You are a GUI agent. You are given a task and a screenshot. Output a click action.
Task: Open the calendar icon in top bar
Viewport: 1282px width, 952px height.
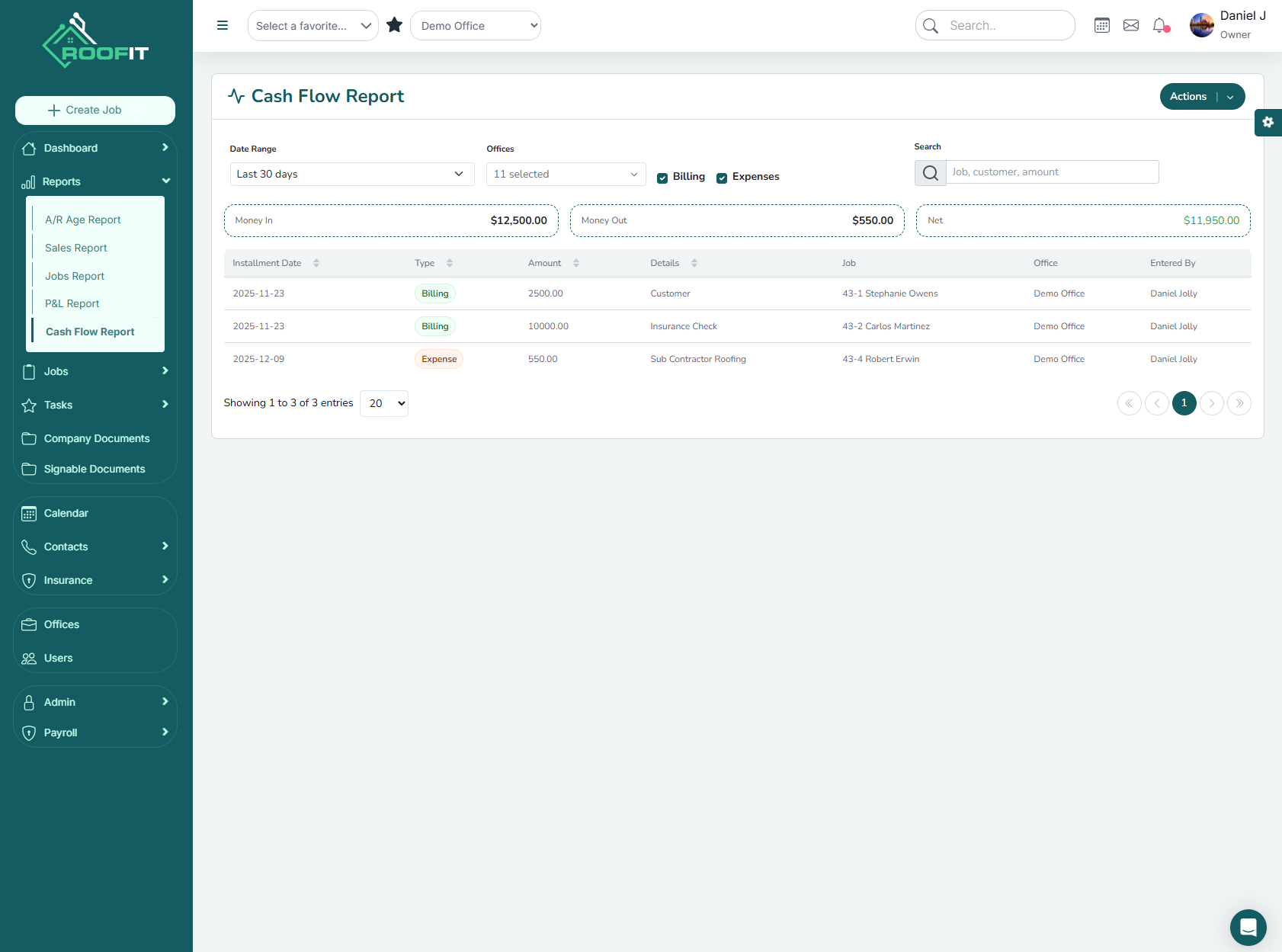[x=1101, y=24]
